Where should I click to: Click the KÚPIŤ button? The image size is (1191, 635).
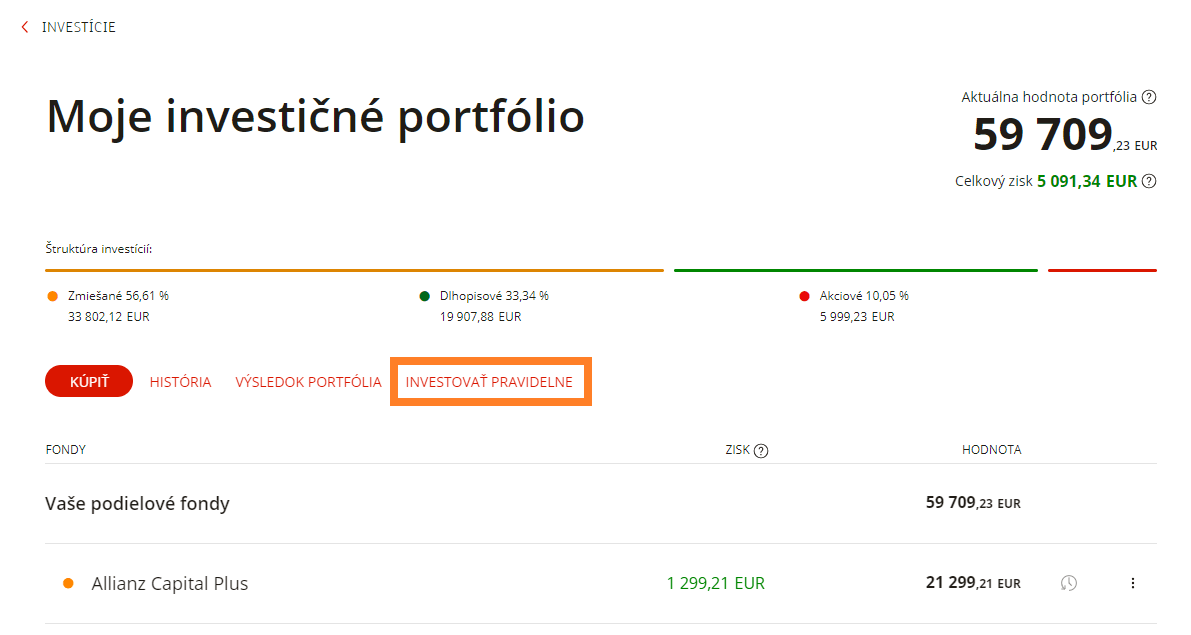point(89,381)
